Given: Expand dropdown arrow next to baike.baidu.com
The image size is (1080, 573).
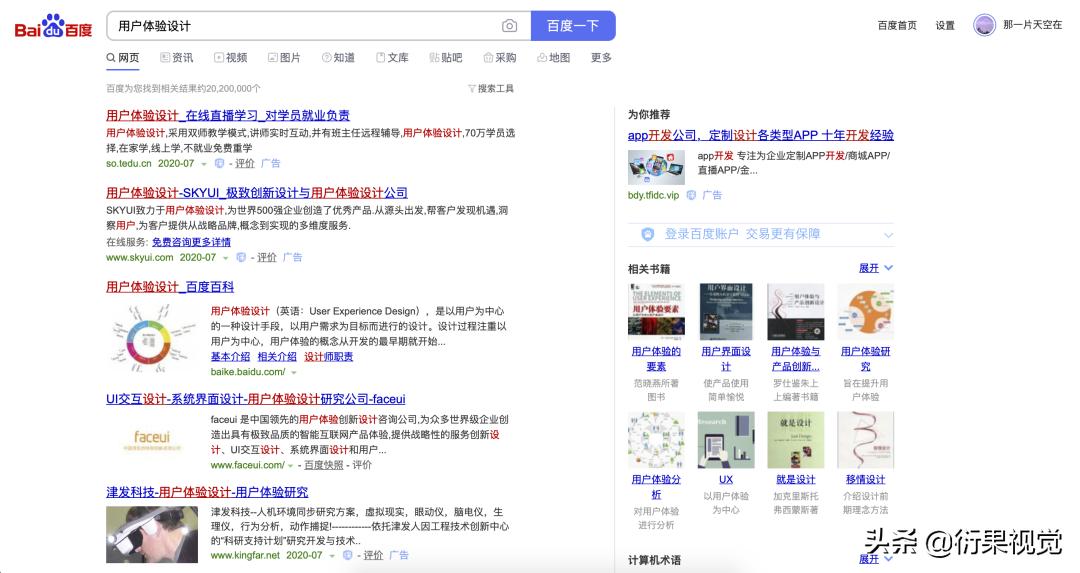Looking at the screenshot, I should pos(293,373).
